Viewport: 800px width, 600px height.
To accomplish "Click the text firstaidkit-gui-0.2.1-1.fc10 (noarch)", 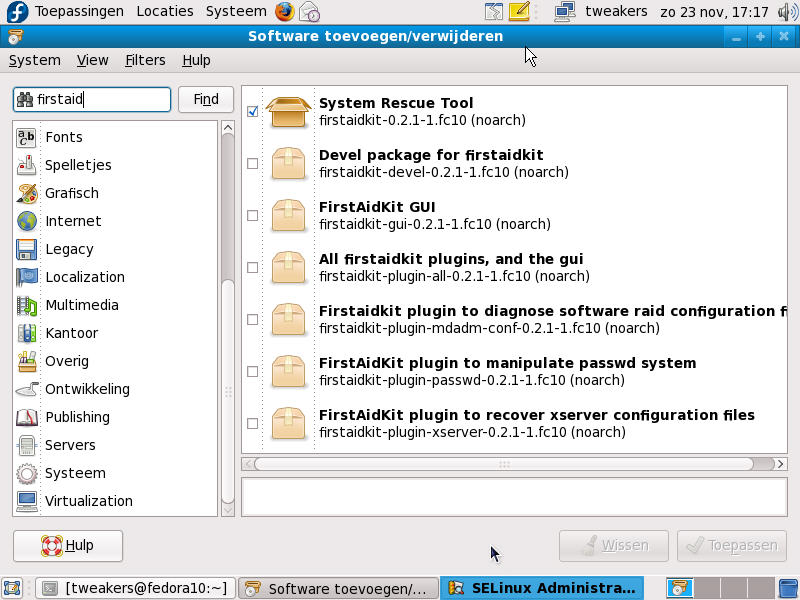I will pos(435,224).
